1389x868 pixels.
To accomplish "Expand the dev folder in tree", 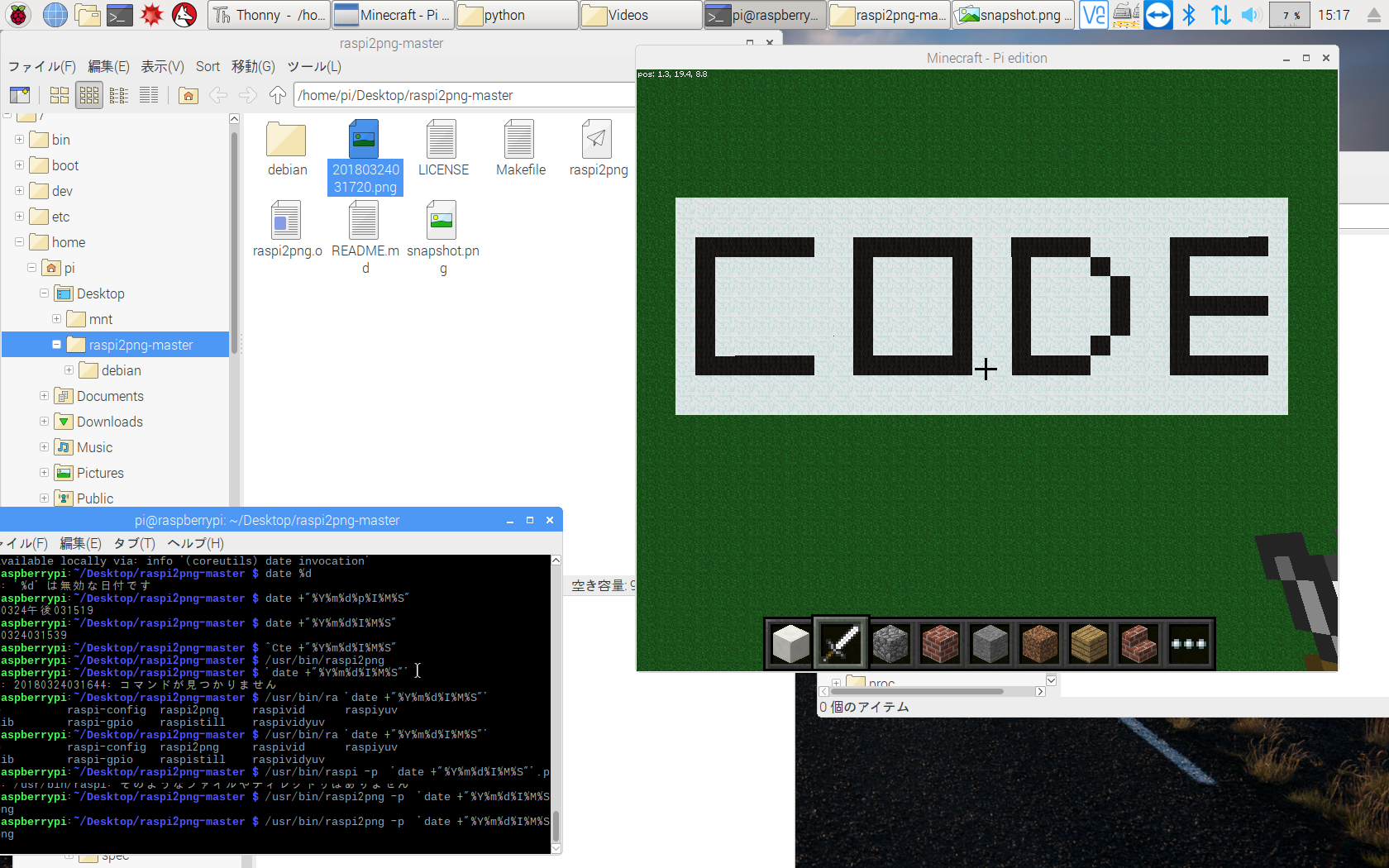I will (x=19, y=191).
